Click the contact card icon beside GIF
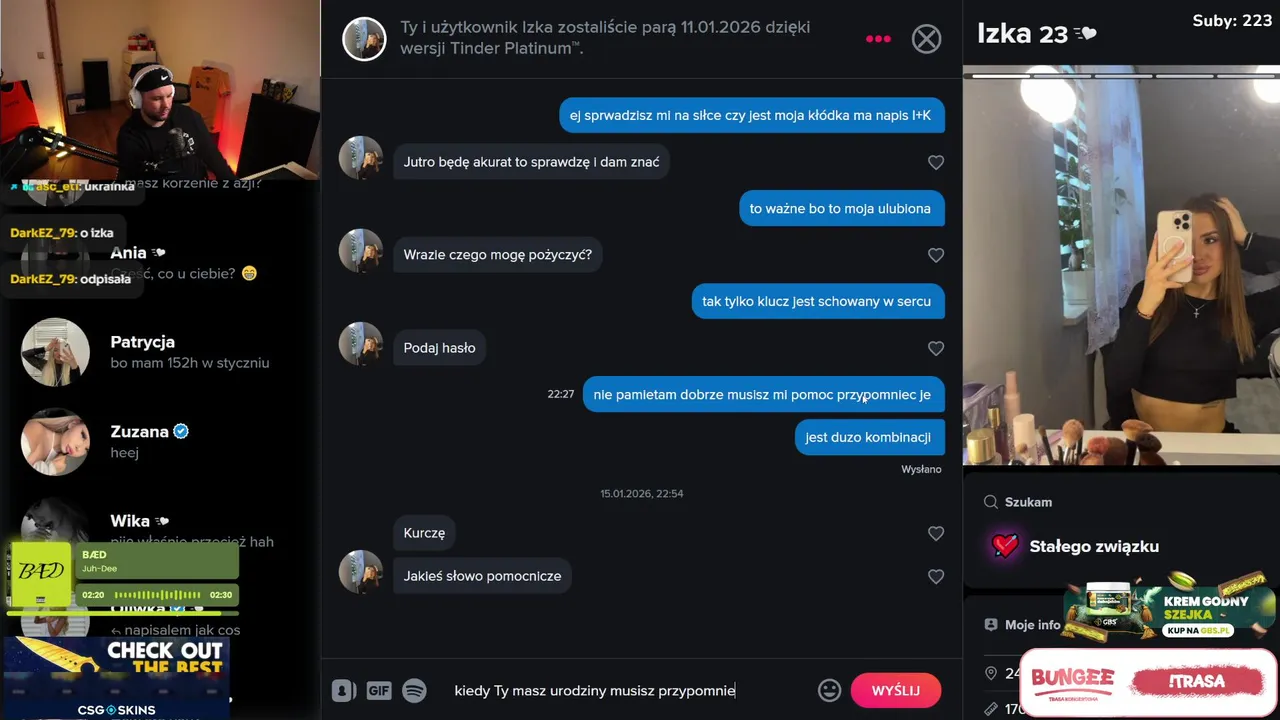 [x=344, y=690]
